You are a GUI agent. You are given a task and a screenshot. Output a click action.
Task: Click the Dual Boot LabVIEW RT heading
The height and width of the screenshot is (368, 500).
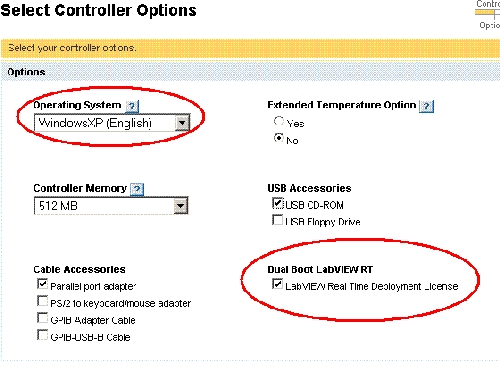tap(320, 269)
